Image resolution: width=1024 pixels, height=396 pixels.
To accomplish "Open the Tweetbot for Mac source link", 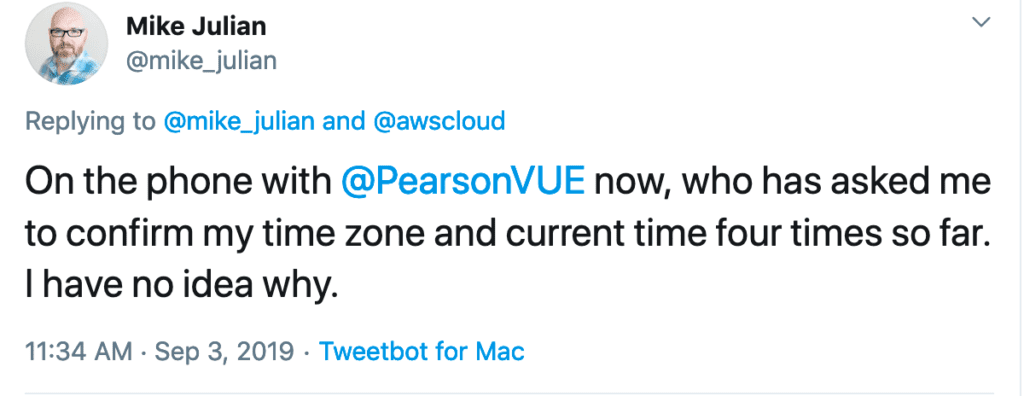I will [x=421, y=352].
